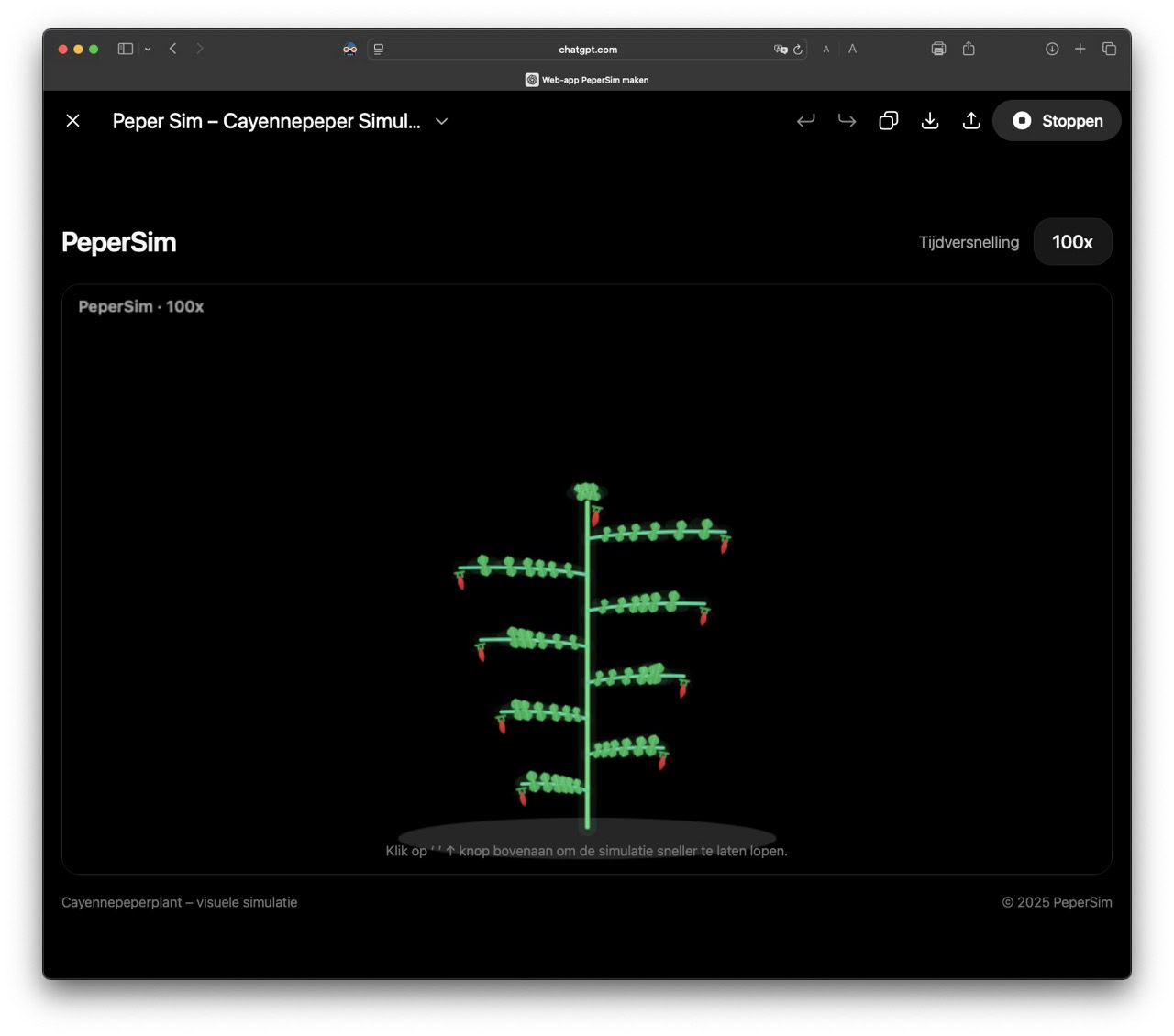
Task: Copy the canvas content with copy icon
Action: 888,121
